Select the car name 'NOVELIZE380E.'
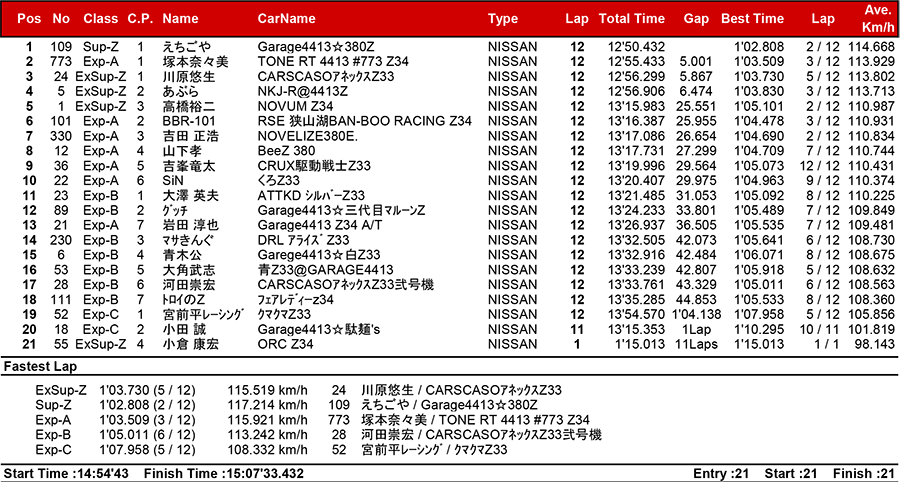The width and height of the screenshot is (900, 482). pos(309,137)
